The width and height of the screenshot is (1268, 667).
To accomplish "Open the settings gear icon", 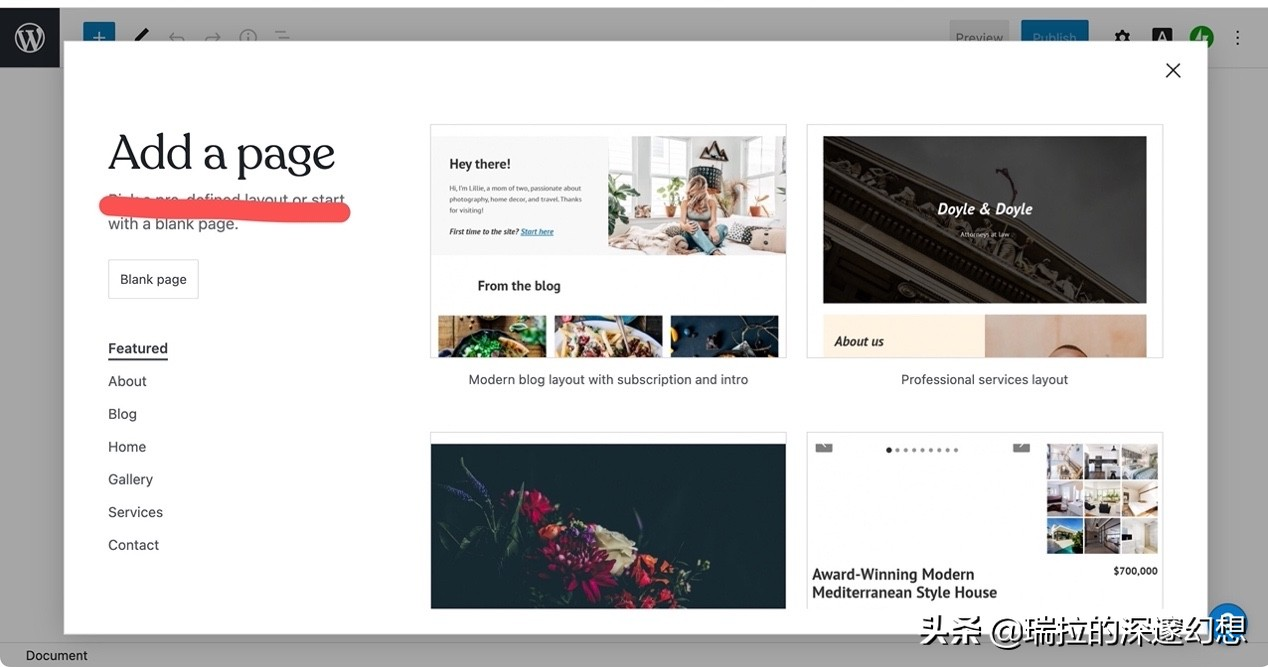I will click(x=1122, y=35).
